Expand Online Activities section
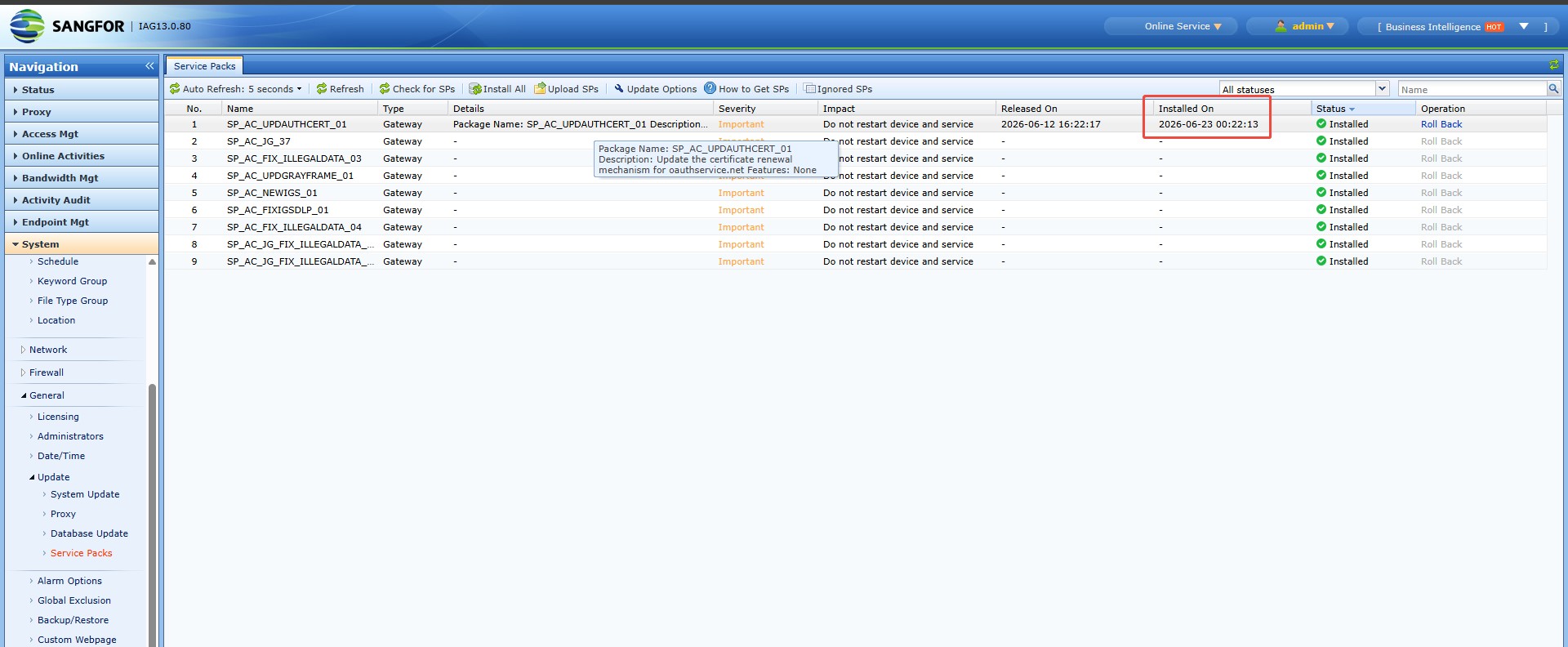1568x647 pixels. tap(82, 156)
